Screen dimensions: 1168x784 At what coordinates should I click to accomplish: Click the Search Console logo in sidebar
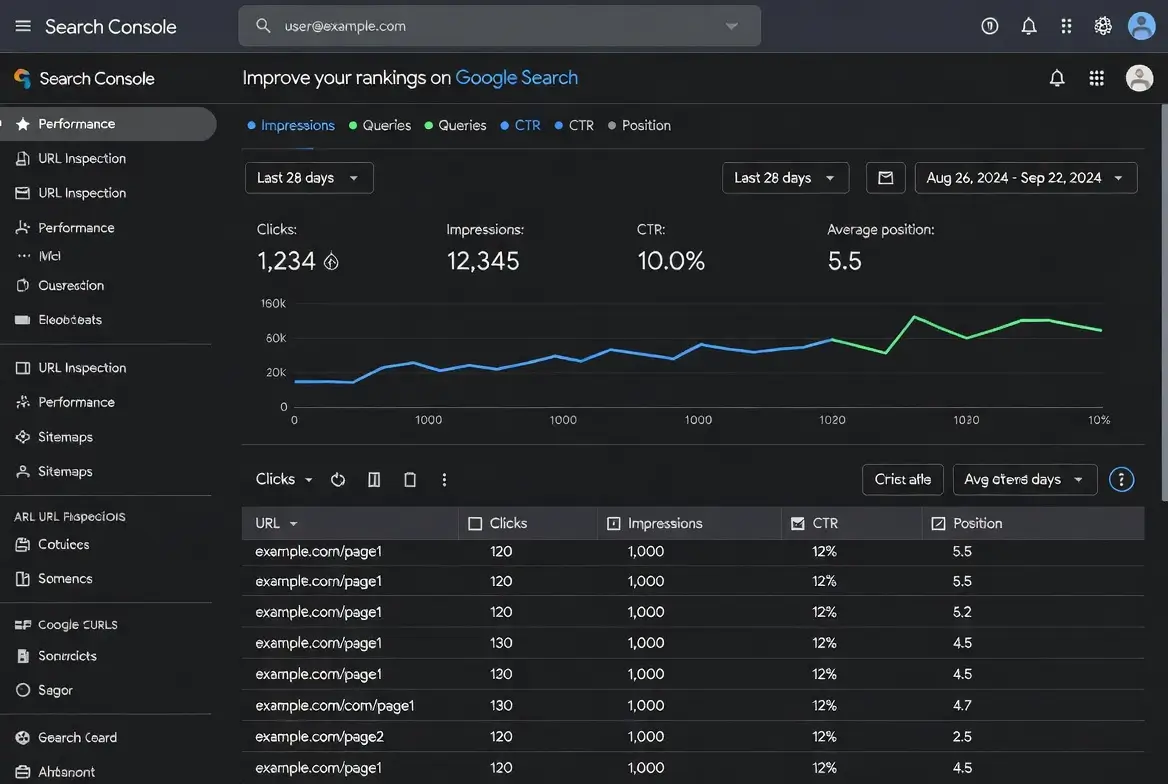click(22, 78)
